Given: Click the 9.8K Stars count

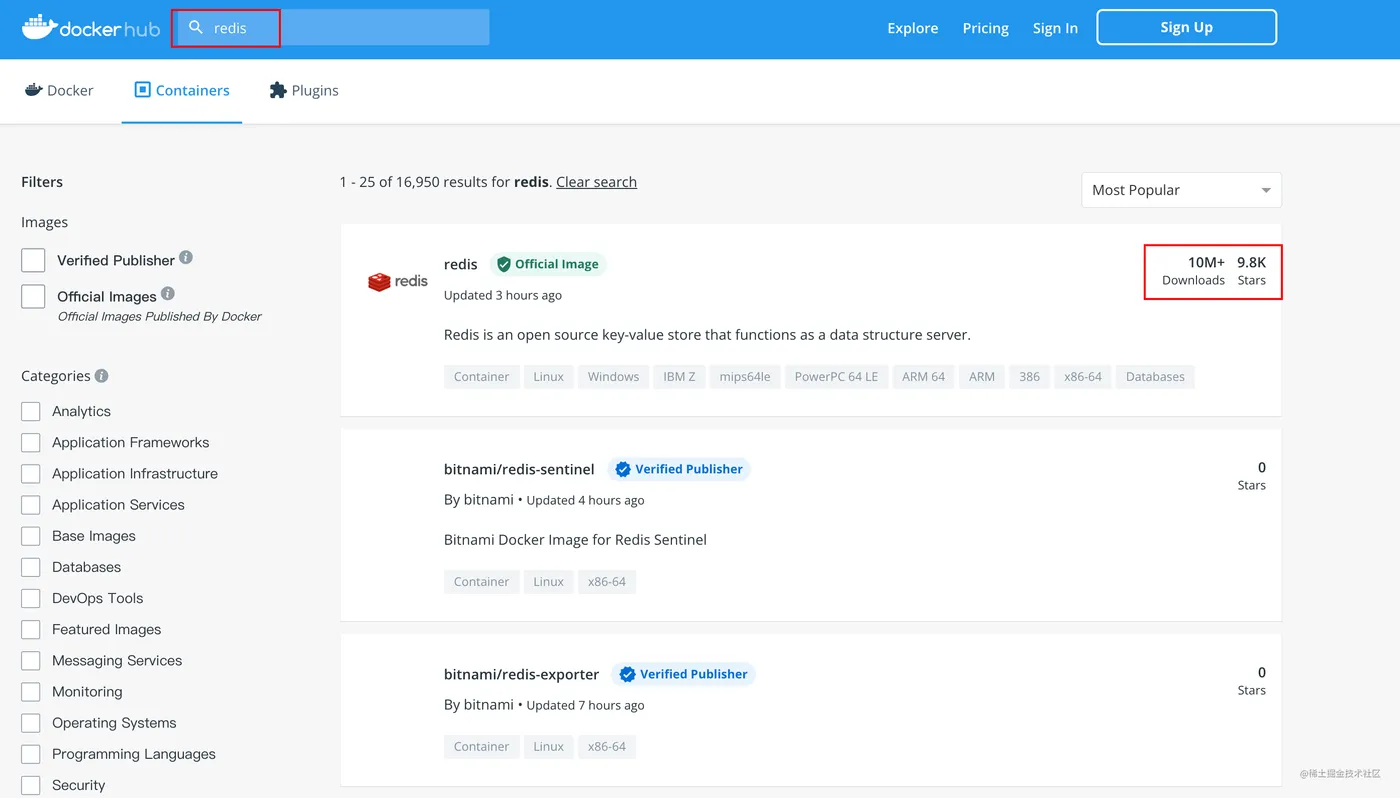Looking at the screenshot, I should tap(1252, 271).
